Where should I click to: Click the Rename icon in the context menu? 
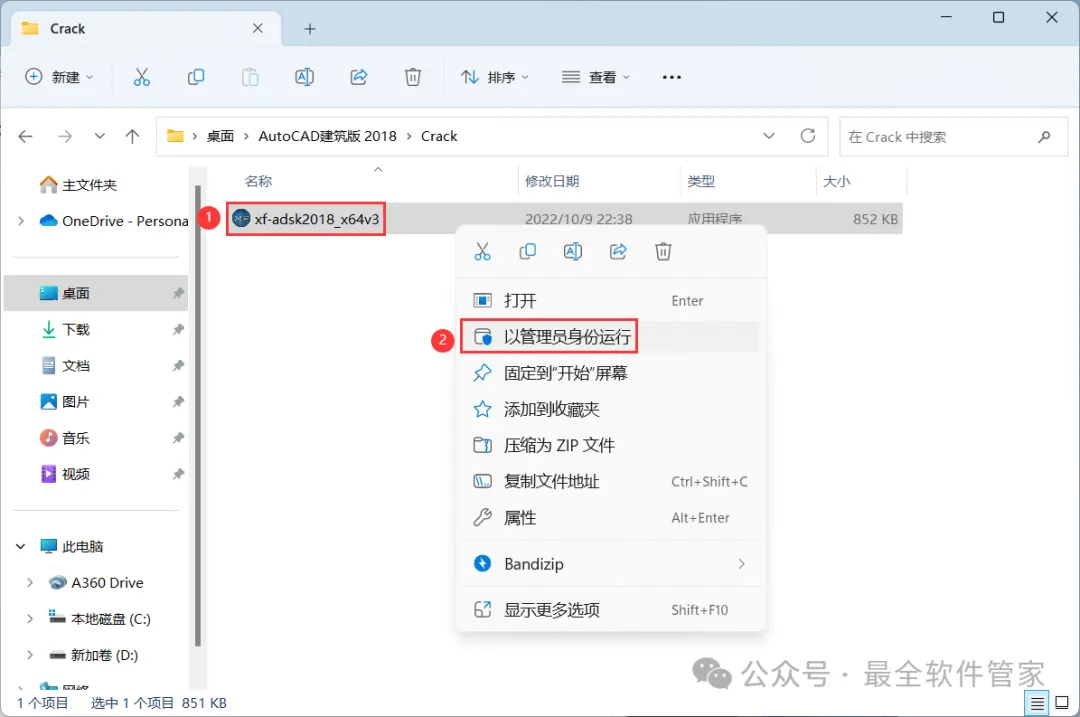tap(572, 251)
